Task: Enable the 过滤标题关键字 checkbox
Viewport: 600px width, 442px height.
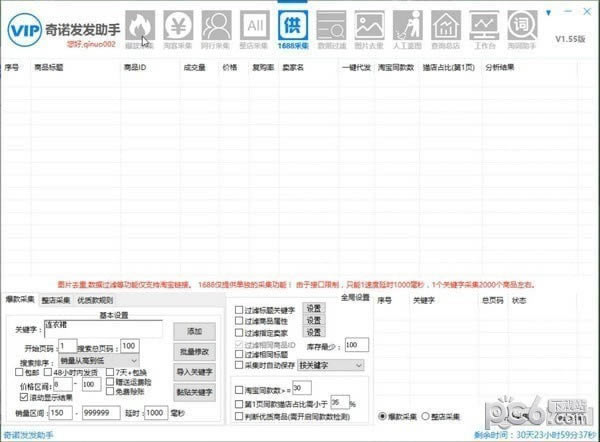Action: click(x=239, y=310)
